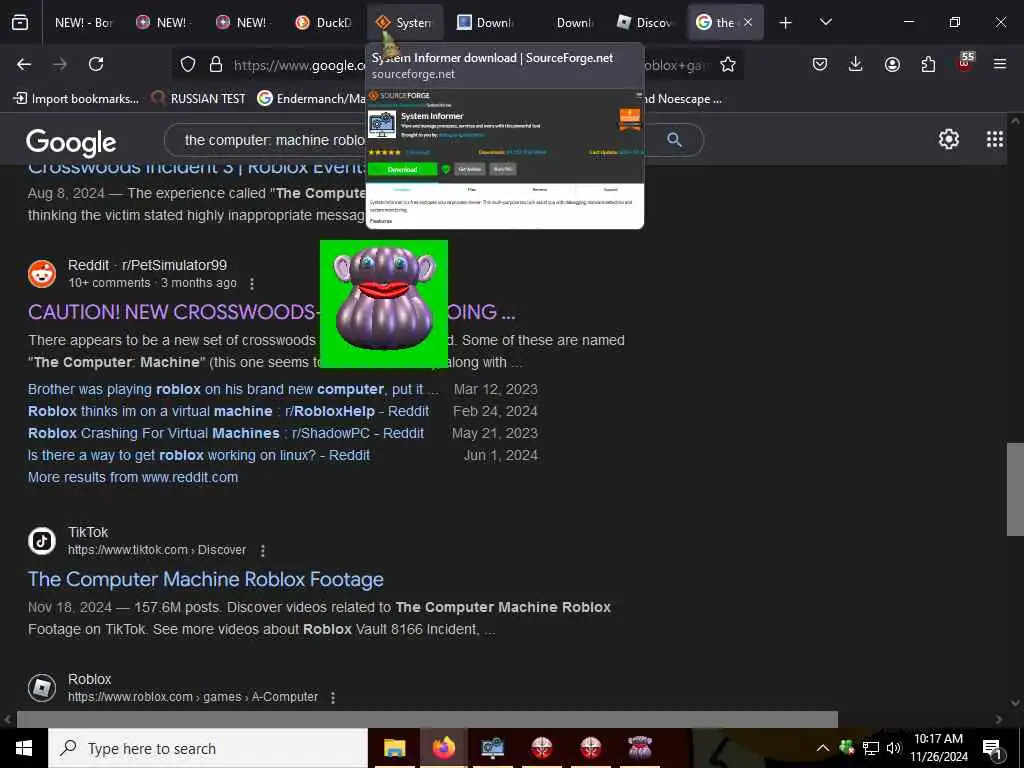Open volume control in system tray
Viewport: 1024px width, 768px height.
coord(893,748)
